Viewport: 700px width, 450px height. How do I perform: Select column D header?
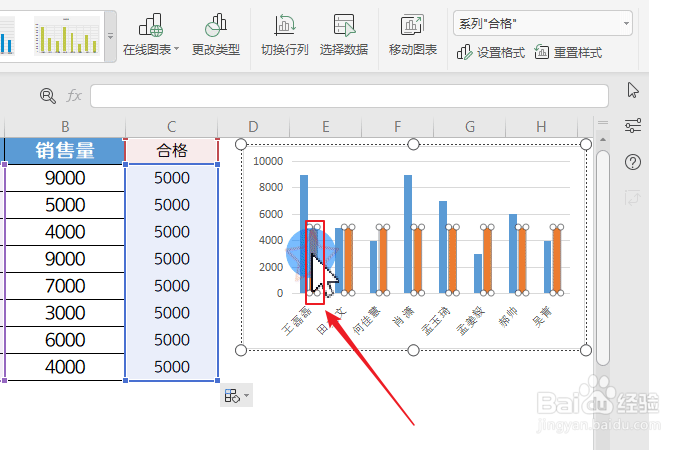[x=254, y=127]
